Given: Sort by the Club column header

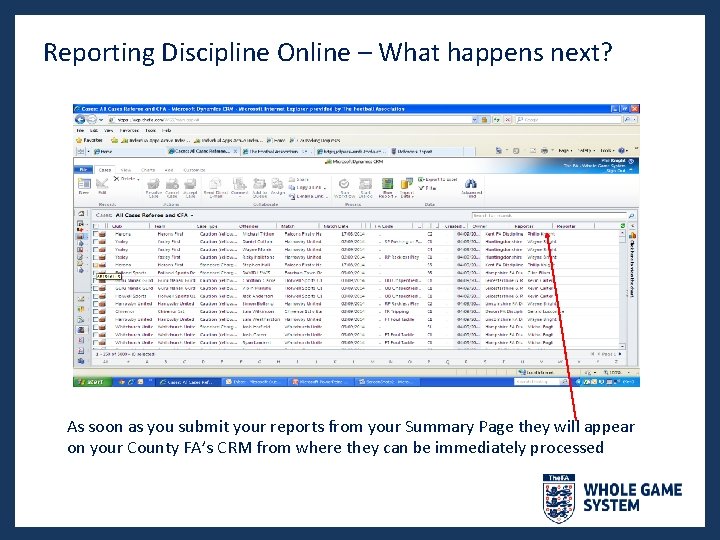Looking at the screenshot, I should (117, 226).
